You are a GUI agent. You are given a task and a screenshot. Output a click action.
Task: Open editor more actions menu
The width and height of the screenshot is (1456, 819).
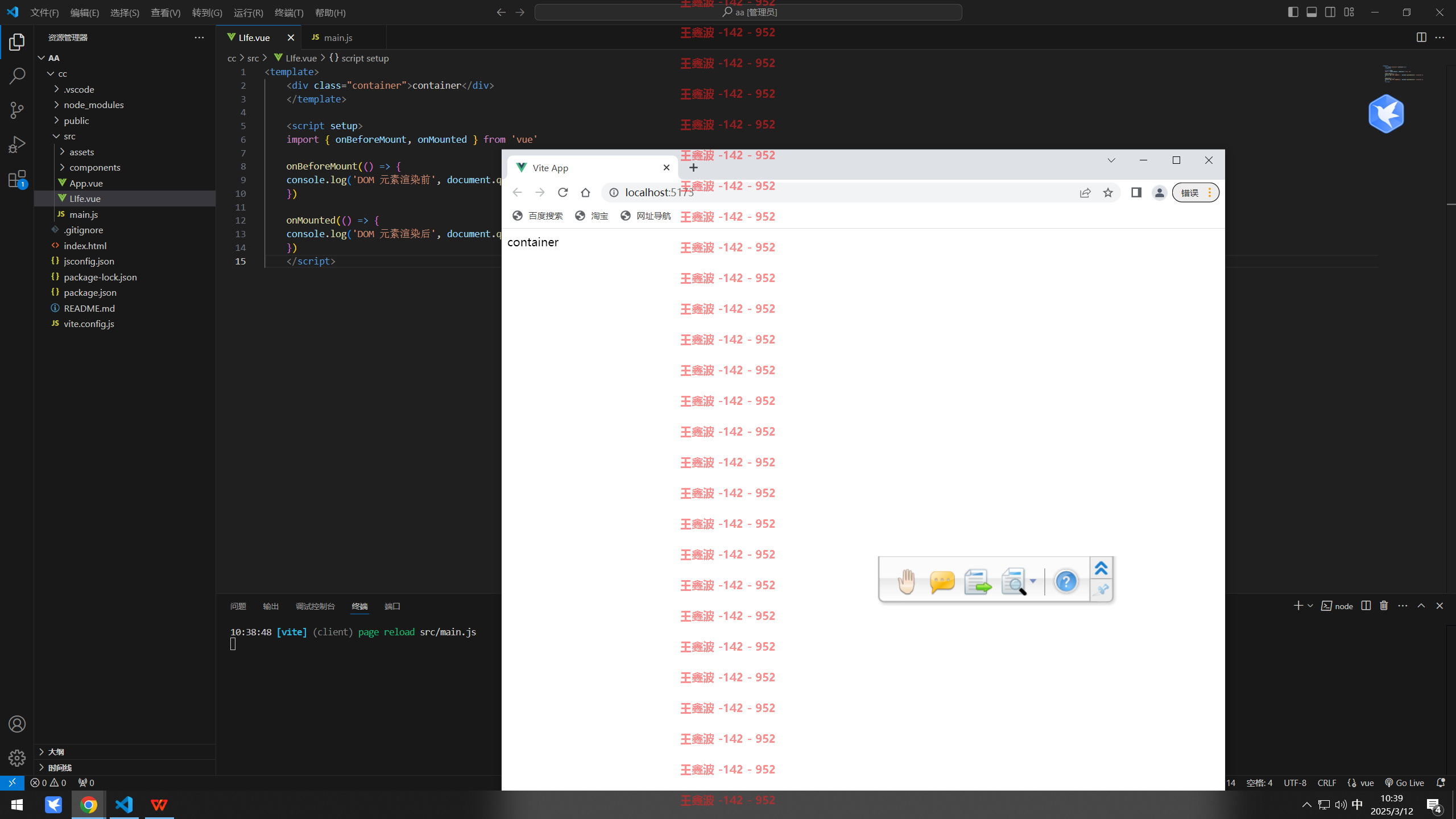(x=1440, y=38)
